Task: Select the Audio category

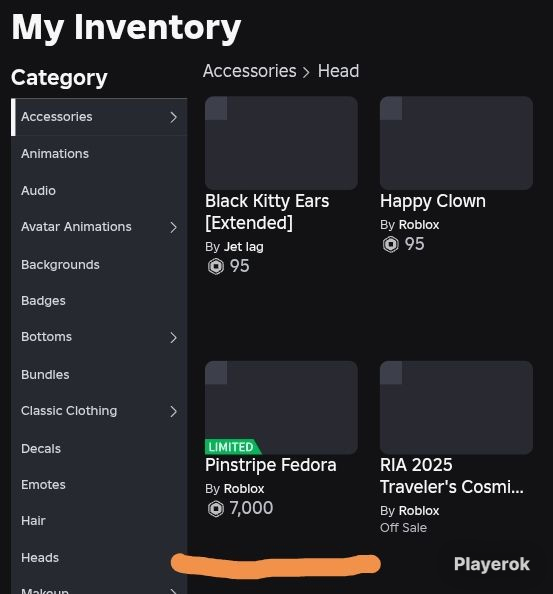Action: point(38,191)
